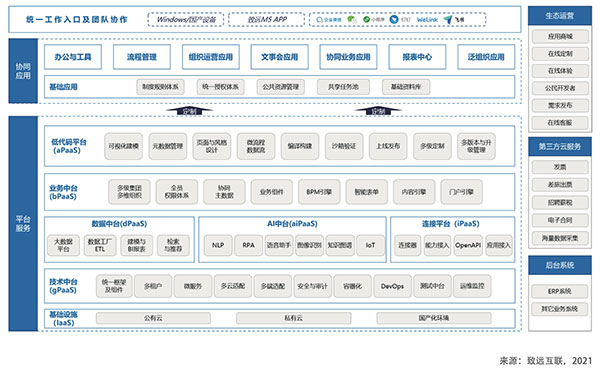
Task: Click the Feishu paper plane icon
Action: coord(448,19)
